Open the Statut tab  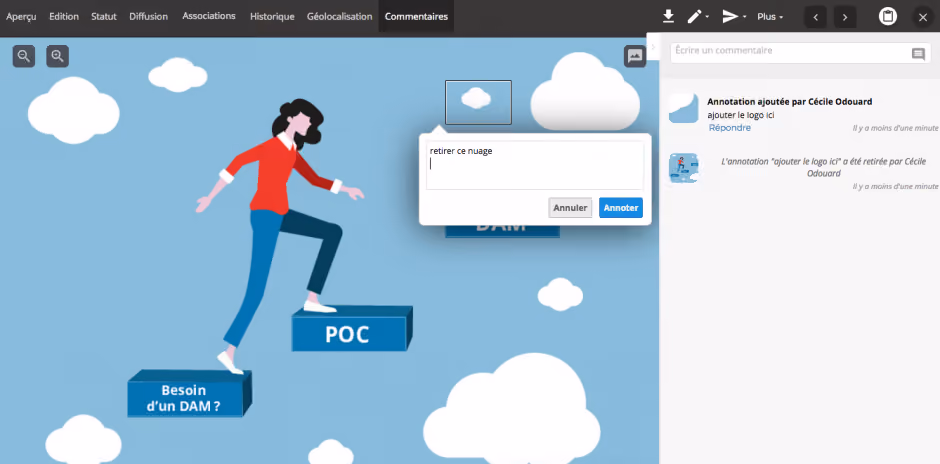pos(104,16)
